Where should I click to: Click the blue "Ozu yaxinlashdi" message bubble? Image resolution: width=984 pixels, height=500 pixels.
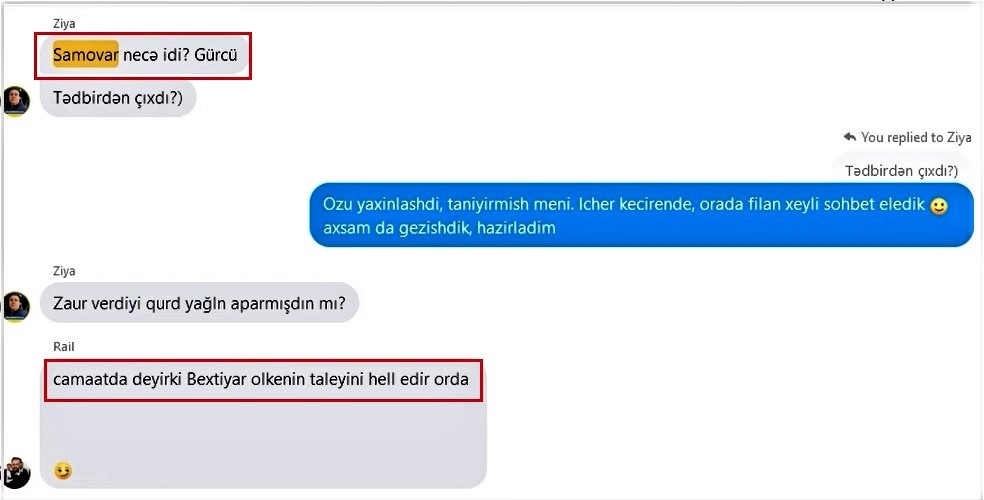click(x=641, y=215)
